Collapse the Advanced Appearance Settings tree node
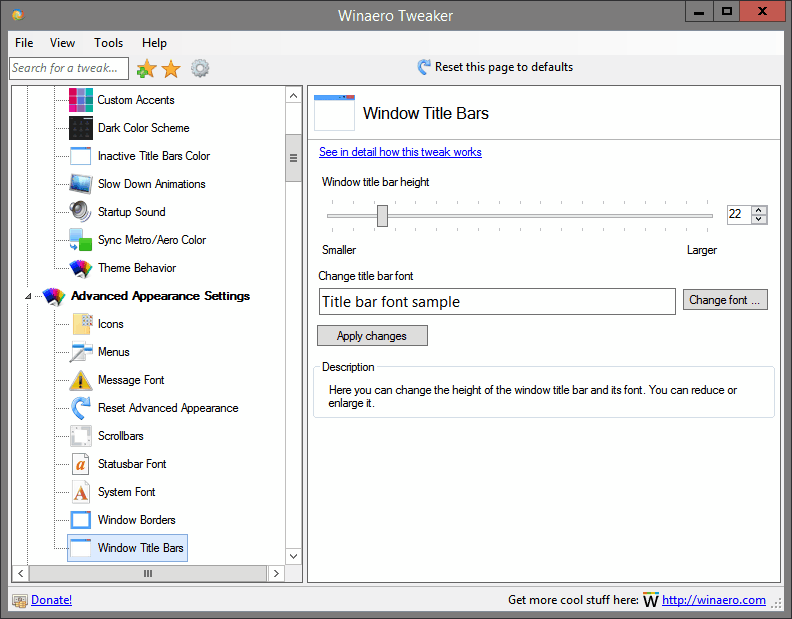 click(x=28, y=296)
